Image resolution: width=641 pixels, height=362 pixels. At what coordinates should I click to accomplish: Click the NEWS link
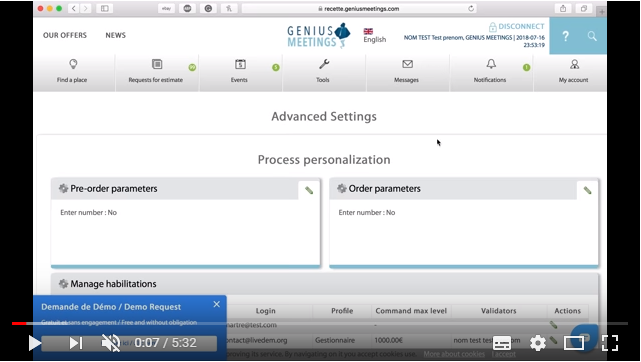point(116,36)
